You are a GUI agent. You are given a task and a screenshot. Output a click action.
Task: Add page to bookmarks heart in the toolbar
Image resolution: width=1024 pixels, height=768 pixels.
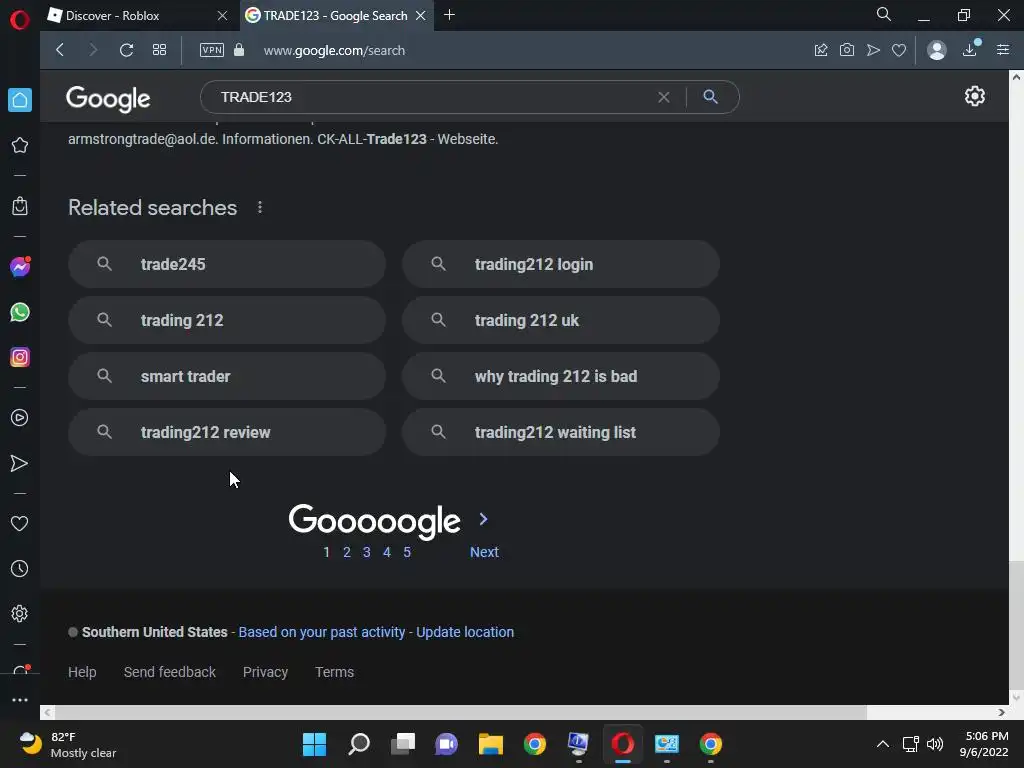point(899,50)
